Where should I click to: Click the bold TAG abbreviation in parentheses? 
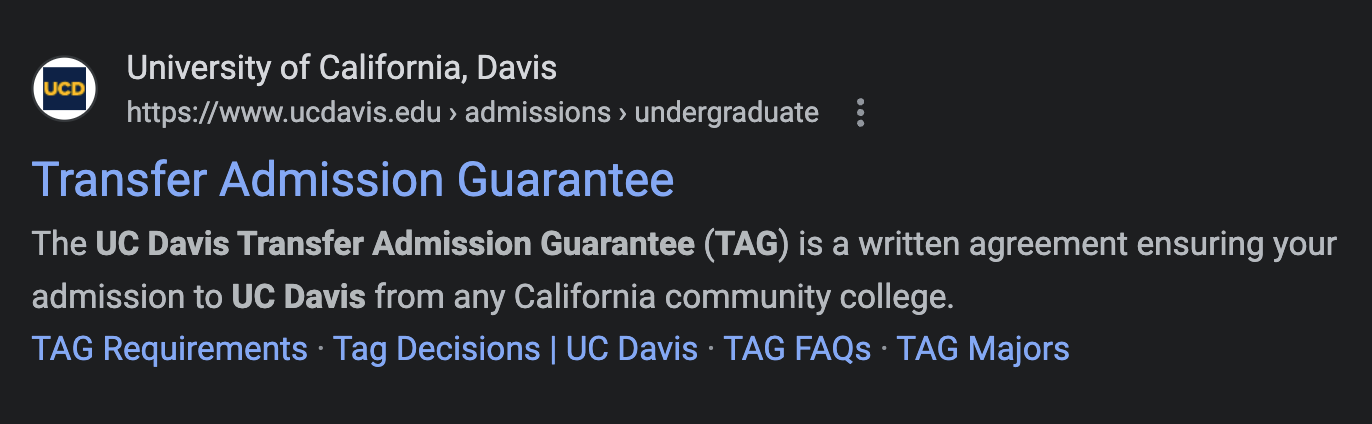click(x=746, y=245)
